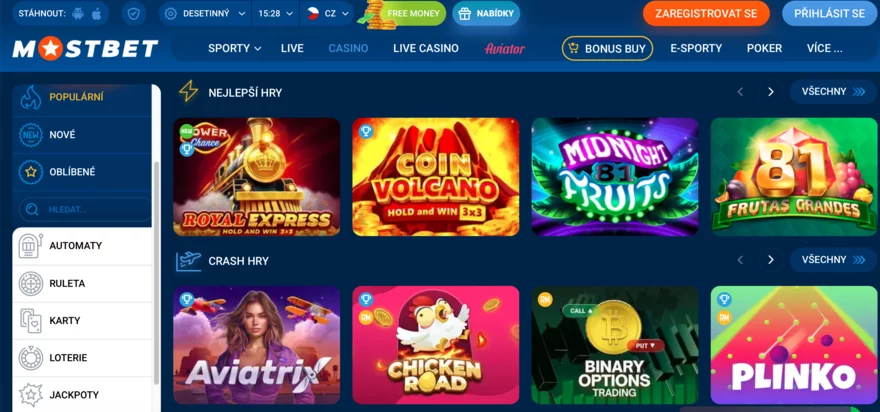Switch to the Live Casino tab
880x412 pixels.
(x=425, y=48)
